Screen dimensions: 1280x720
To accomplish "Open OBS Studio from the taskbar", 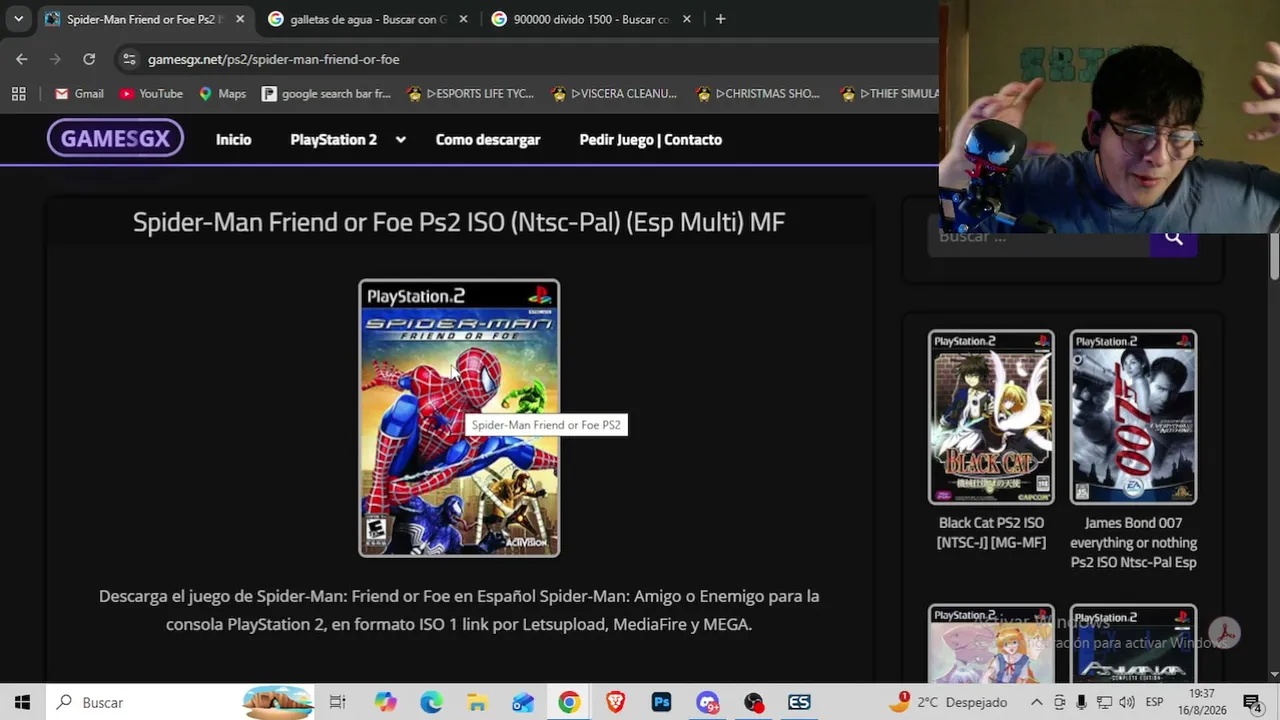I will click(x=754, y=702).
